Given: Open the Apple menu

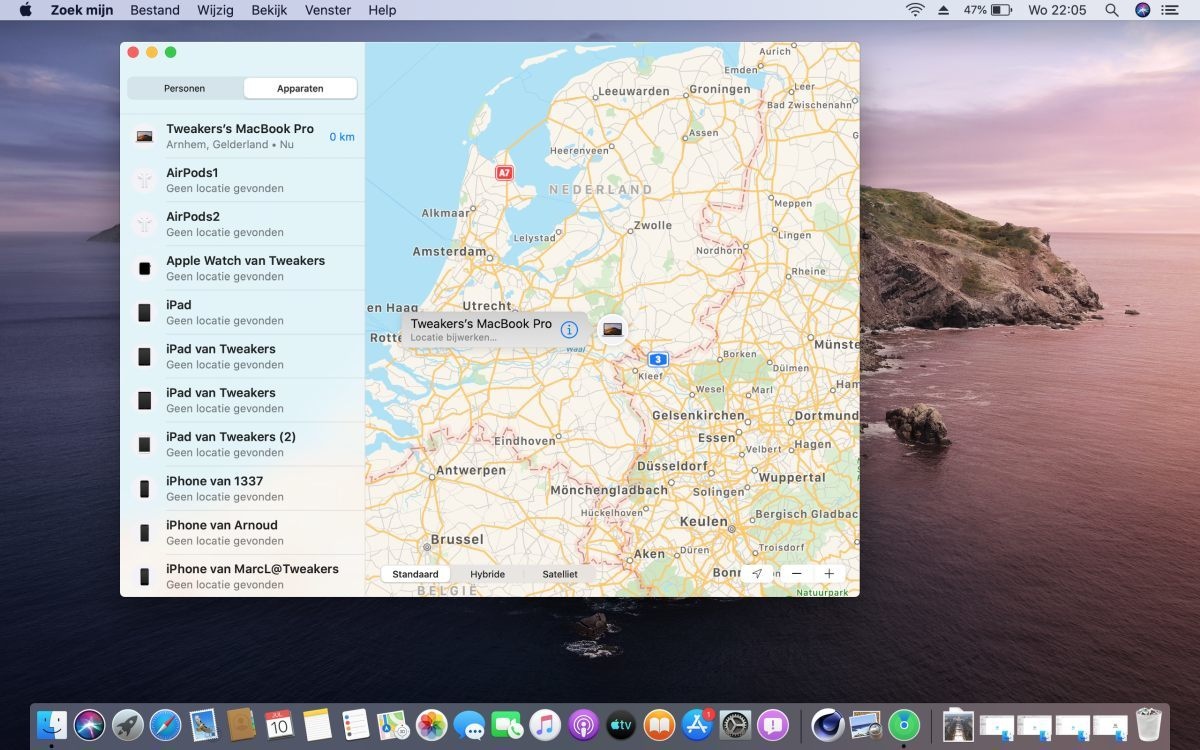Looking at the screenshot, I should 25,10.
